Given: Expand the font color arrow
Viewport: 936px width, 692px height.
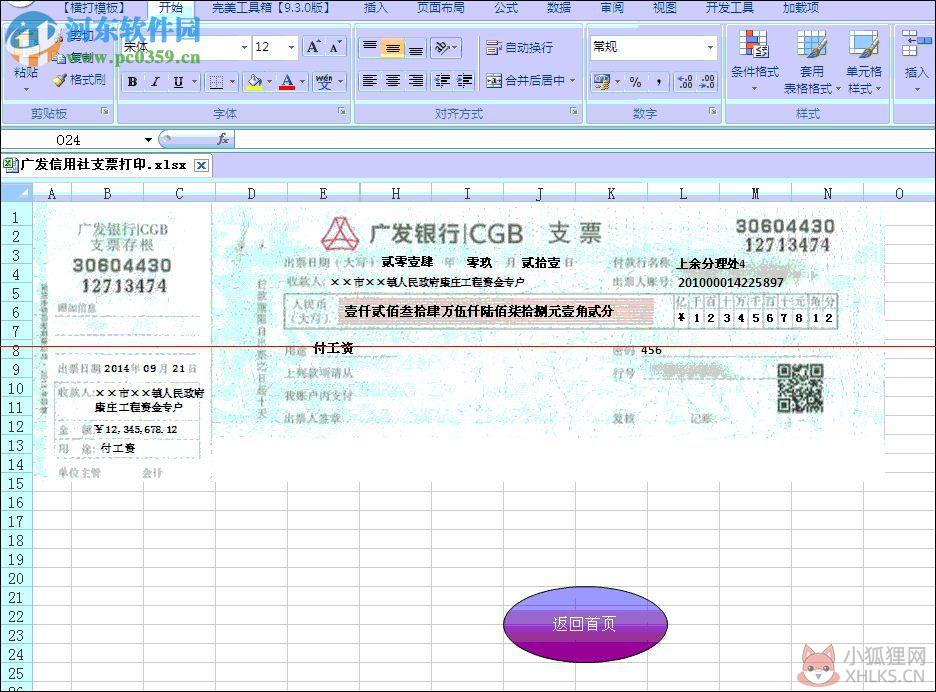Looking at the screenshot, I should point(302,82).
